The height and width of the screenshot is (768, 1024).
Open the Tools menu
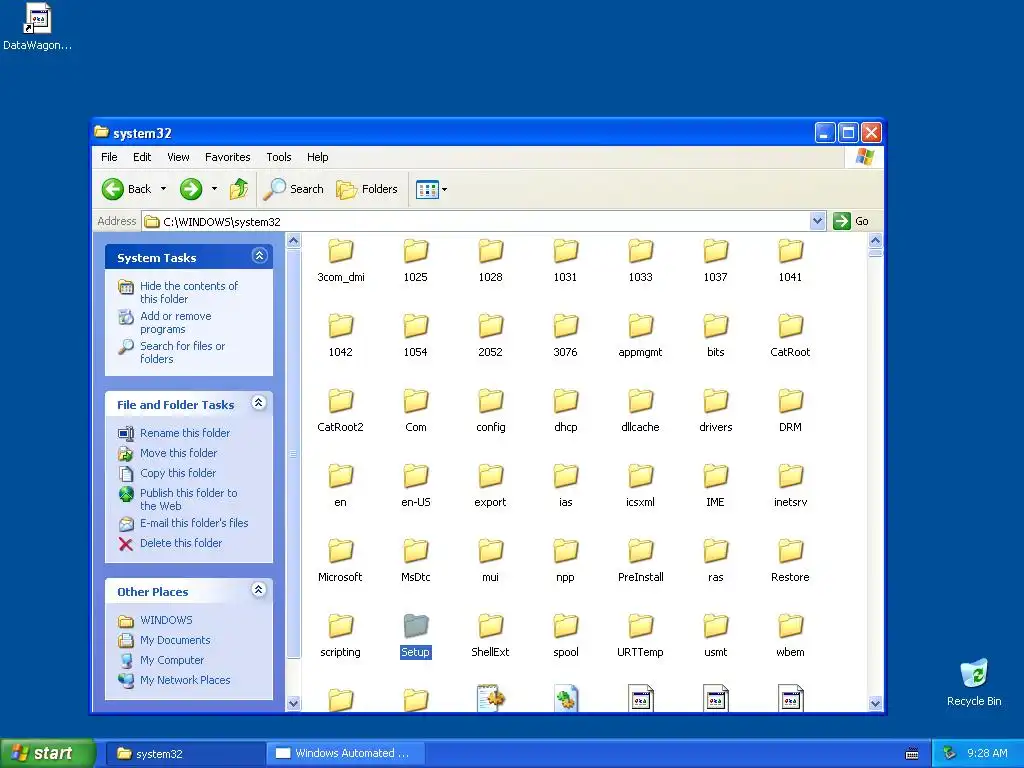point(278,157)
